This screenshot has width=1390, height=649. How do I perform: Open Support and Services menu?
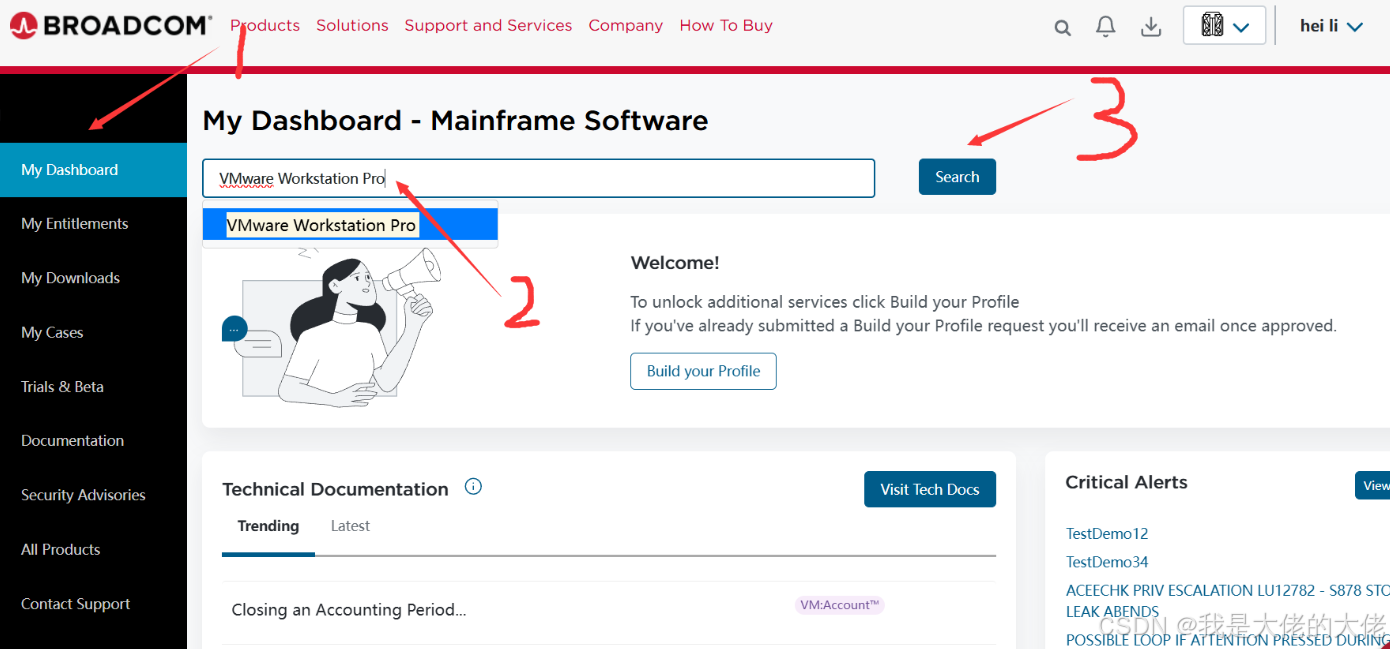click(488, 25)
